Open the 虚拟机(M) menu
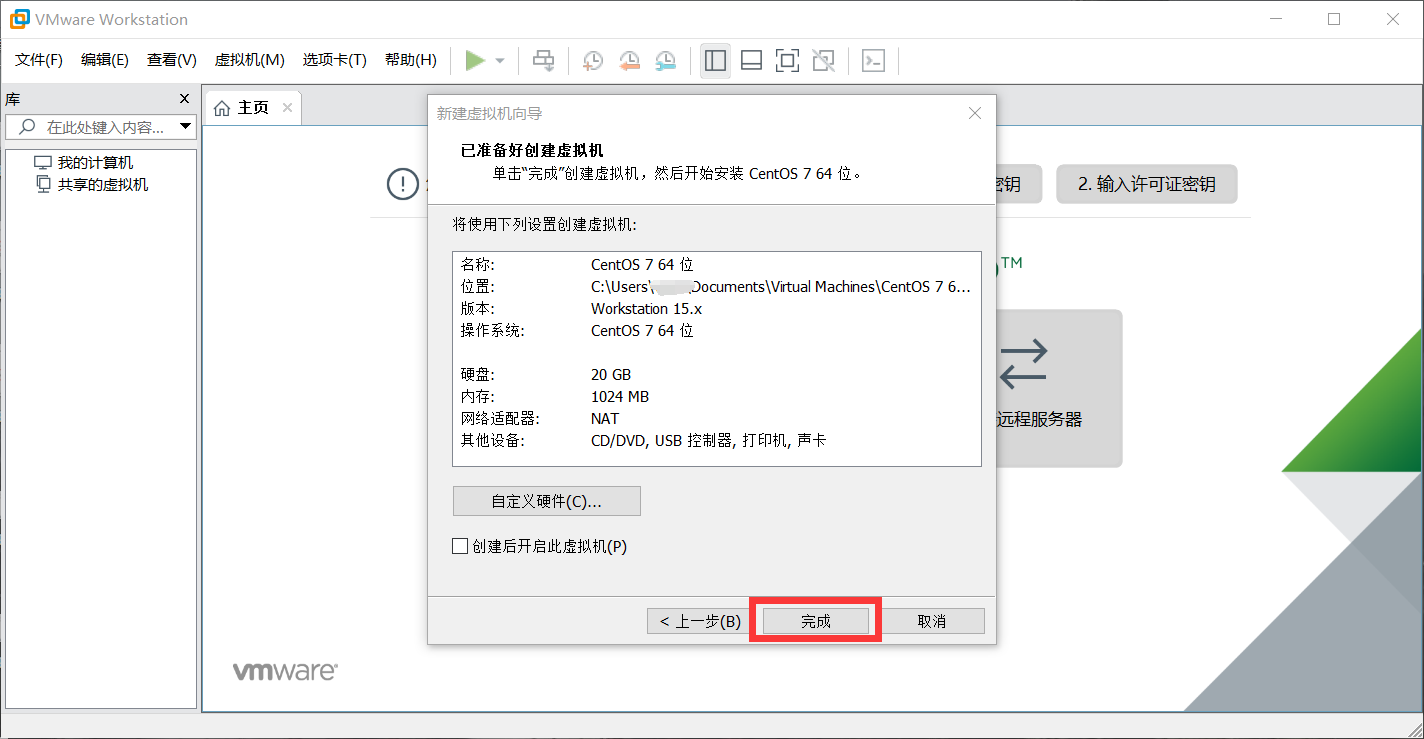Viewport: 1424px width, 739px height. [250, 60]
